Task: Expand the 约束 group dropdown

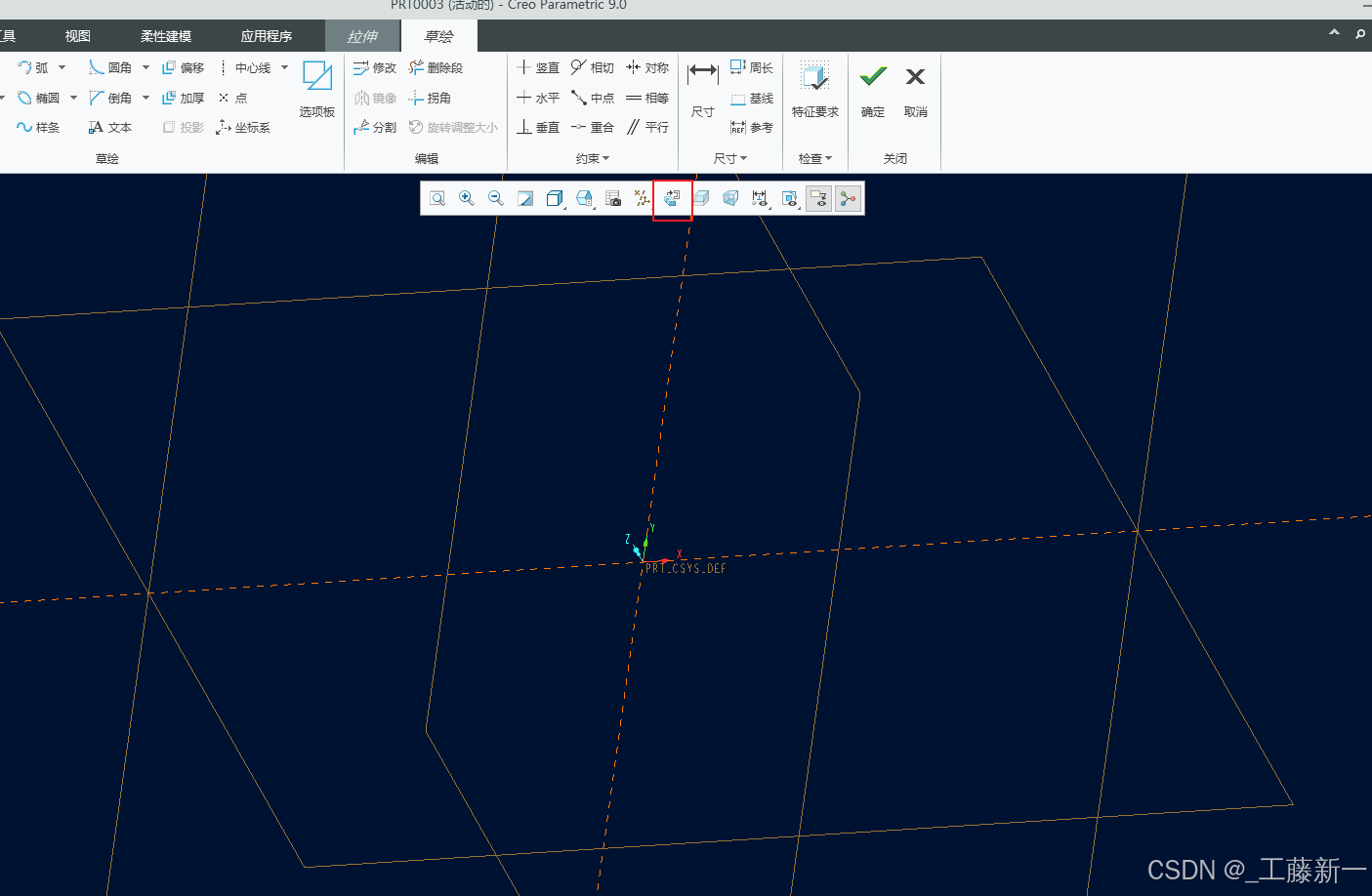Action: (593, 158)
